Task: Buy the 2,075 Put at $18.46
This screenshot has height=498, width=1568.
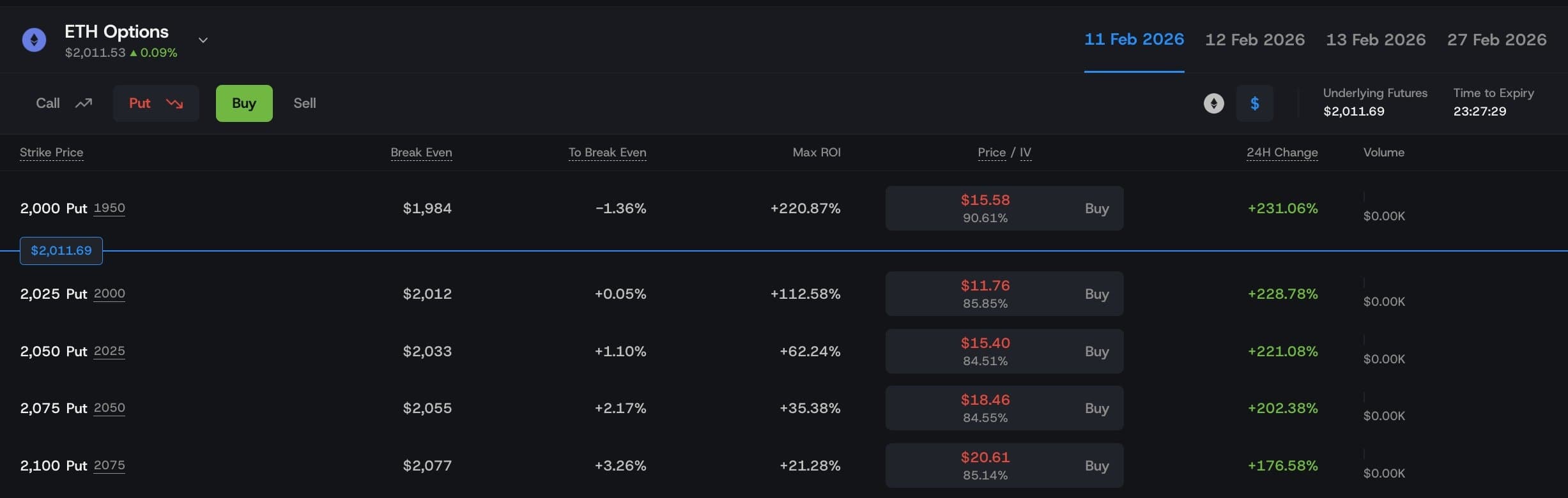Action: [x=1096, y=409]
